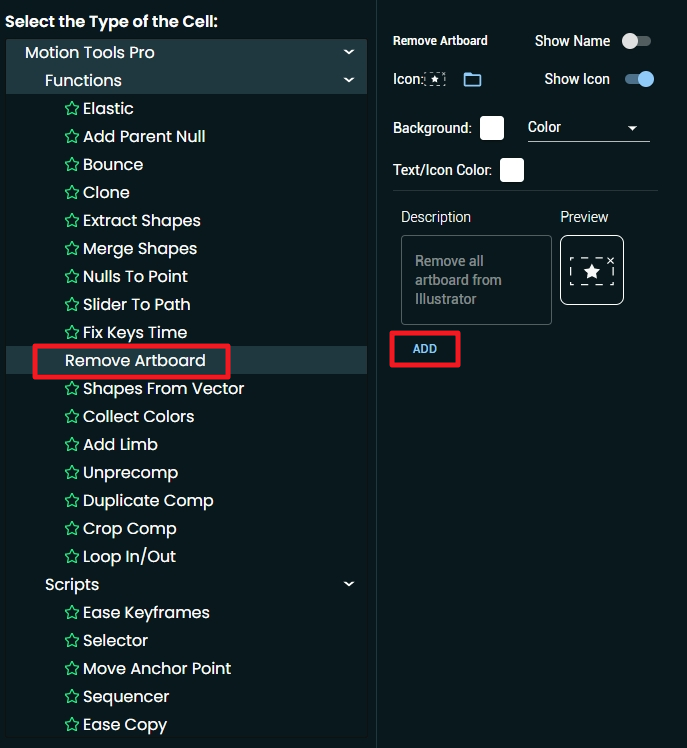Open the icon folder browser
Image resolution: width=687 pixels, height=748 pixels.
coord(472,79)
